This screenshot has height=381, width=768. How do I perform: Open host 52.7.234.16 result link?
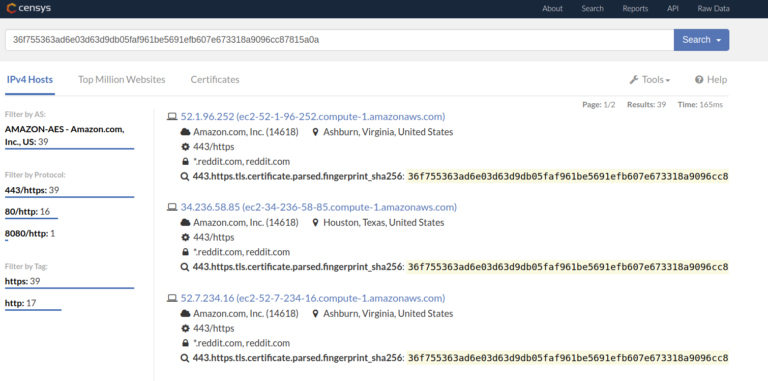(x=312, y=298)
